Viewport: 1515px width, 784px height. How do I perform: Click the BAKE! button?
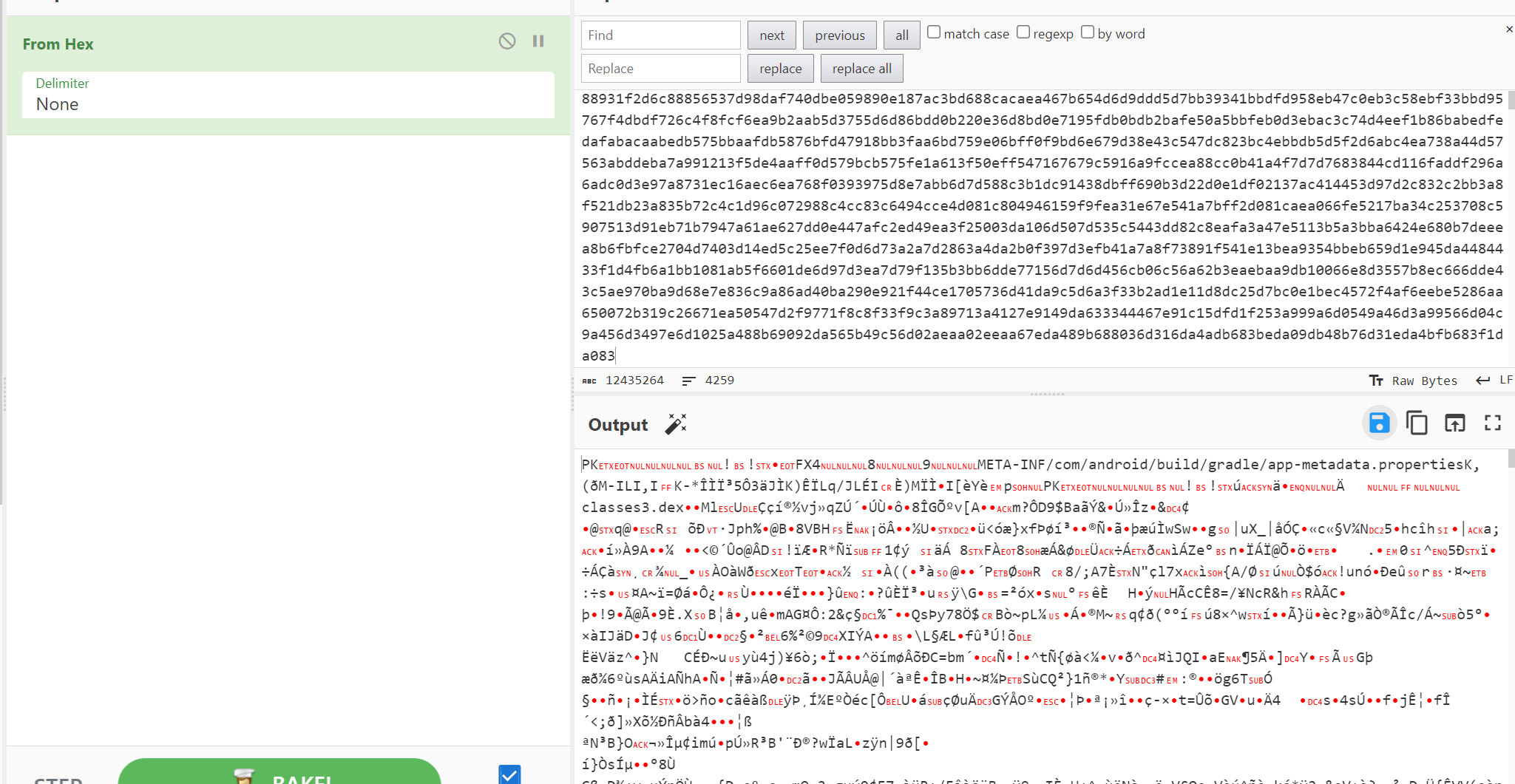tap(279, 774)
